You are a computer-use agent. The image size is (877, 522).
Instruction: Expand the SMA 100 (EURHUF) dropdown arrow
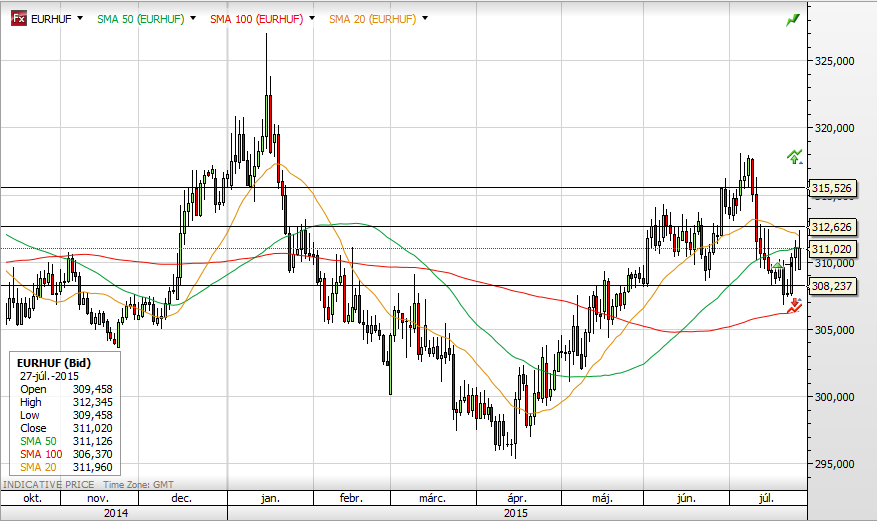[x=312, y=19]
